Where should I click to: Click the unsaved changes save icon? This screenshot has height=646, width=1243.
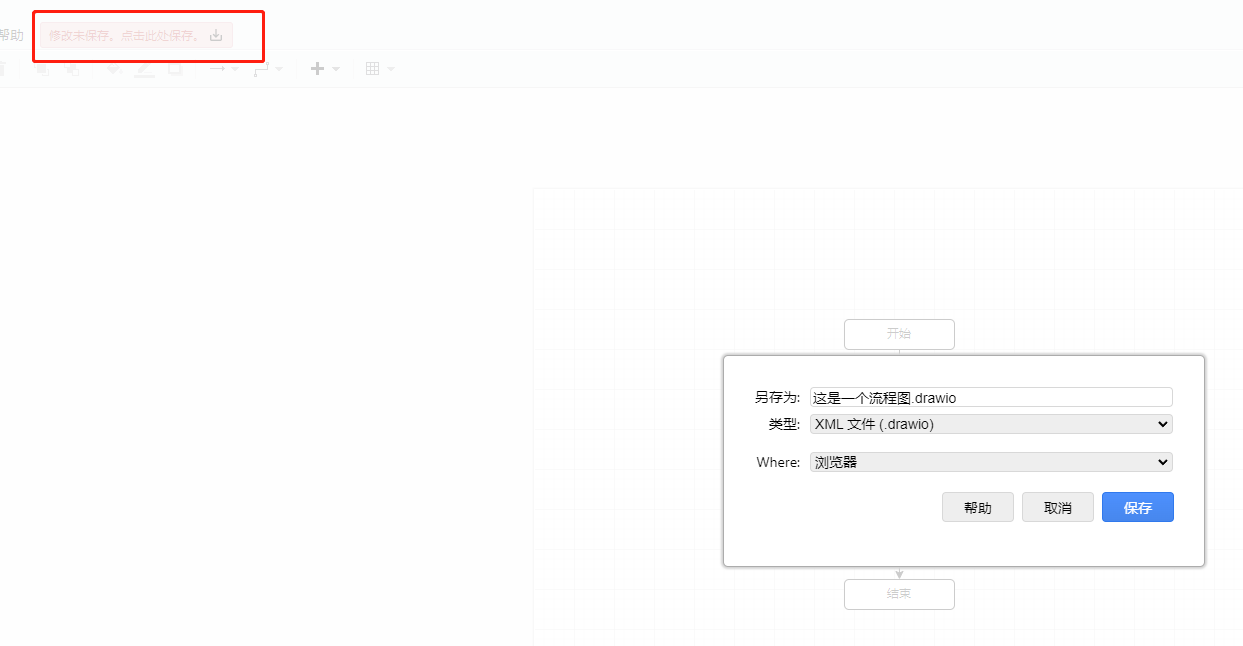216,35
